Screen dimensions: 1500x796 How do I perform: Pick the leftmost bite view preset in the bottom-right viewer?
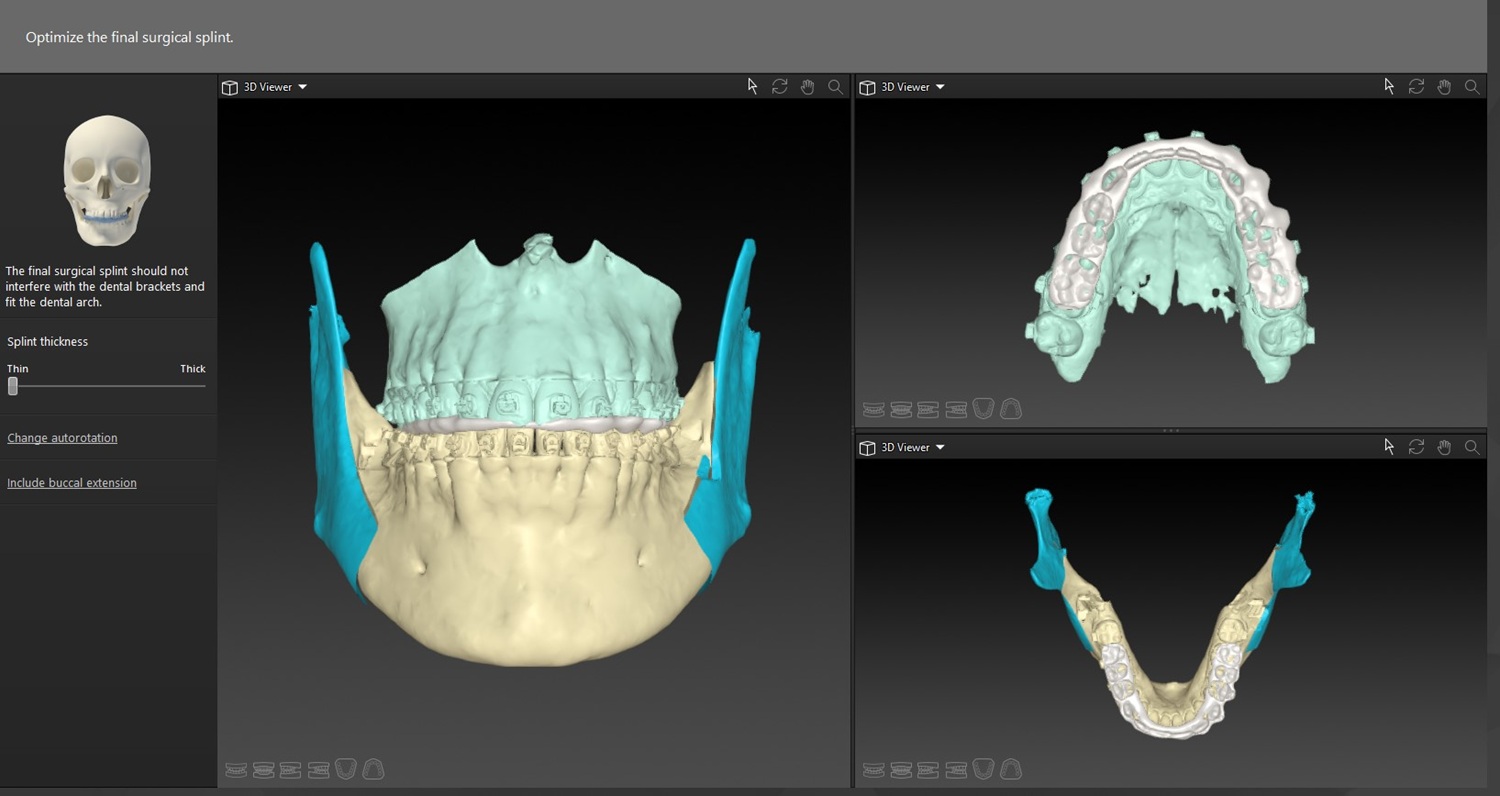[873, 770]
